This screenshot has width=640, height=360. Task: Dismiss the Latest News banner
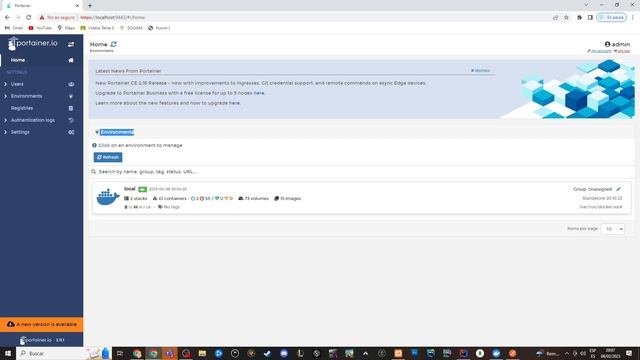tap(480, 71)
